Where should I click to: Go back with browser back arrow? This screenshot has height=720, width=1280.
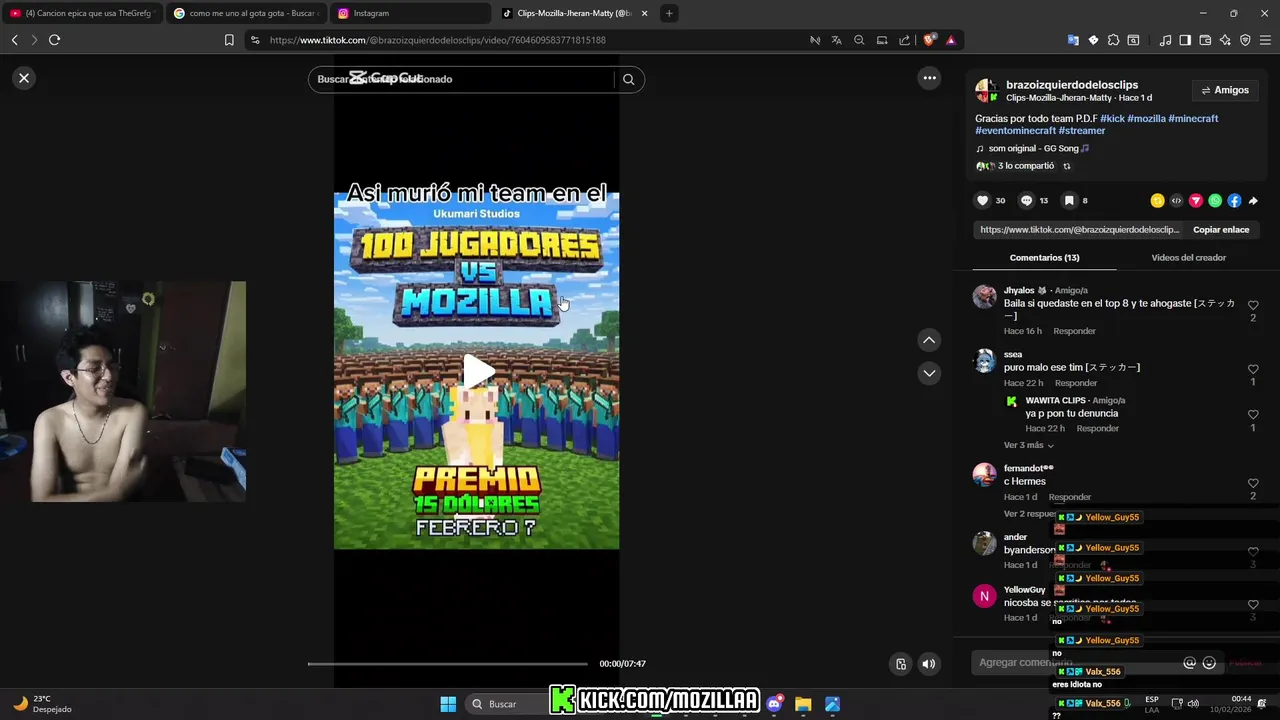(14, 40)
